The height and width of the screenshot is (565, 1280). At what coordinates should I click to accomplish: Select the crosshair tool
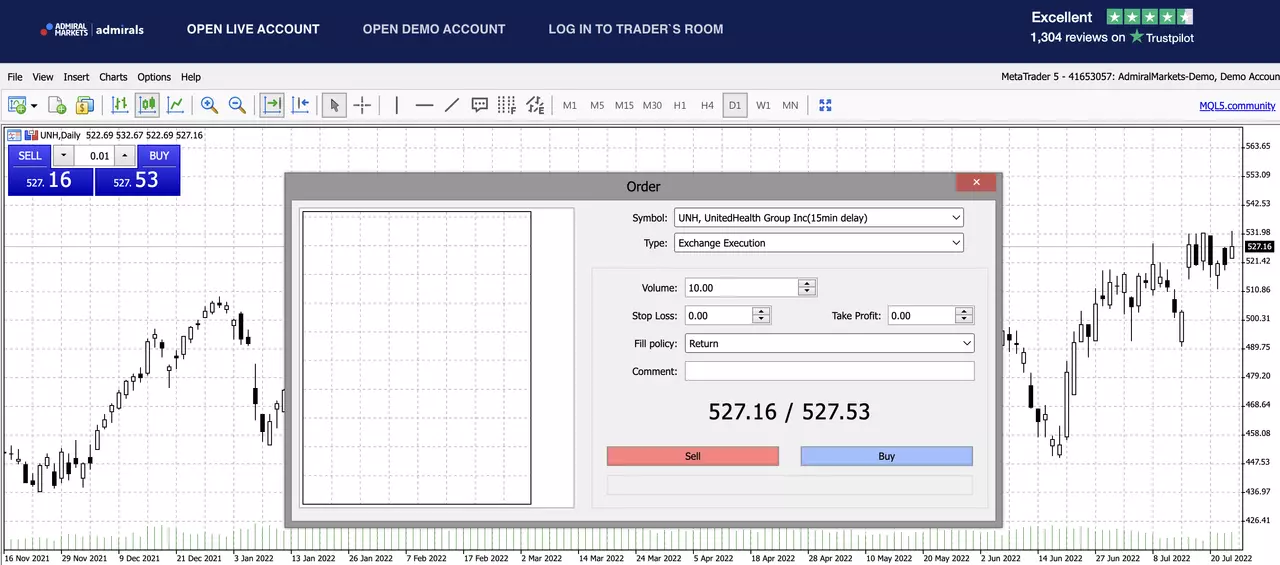(362, 104)
